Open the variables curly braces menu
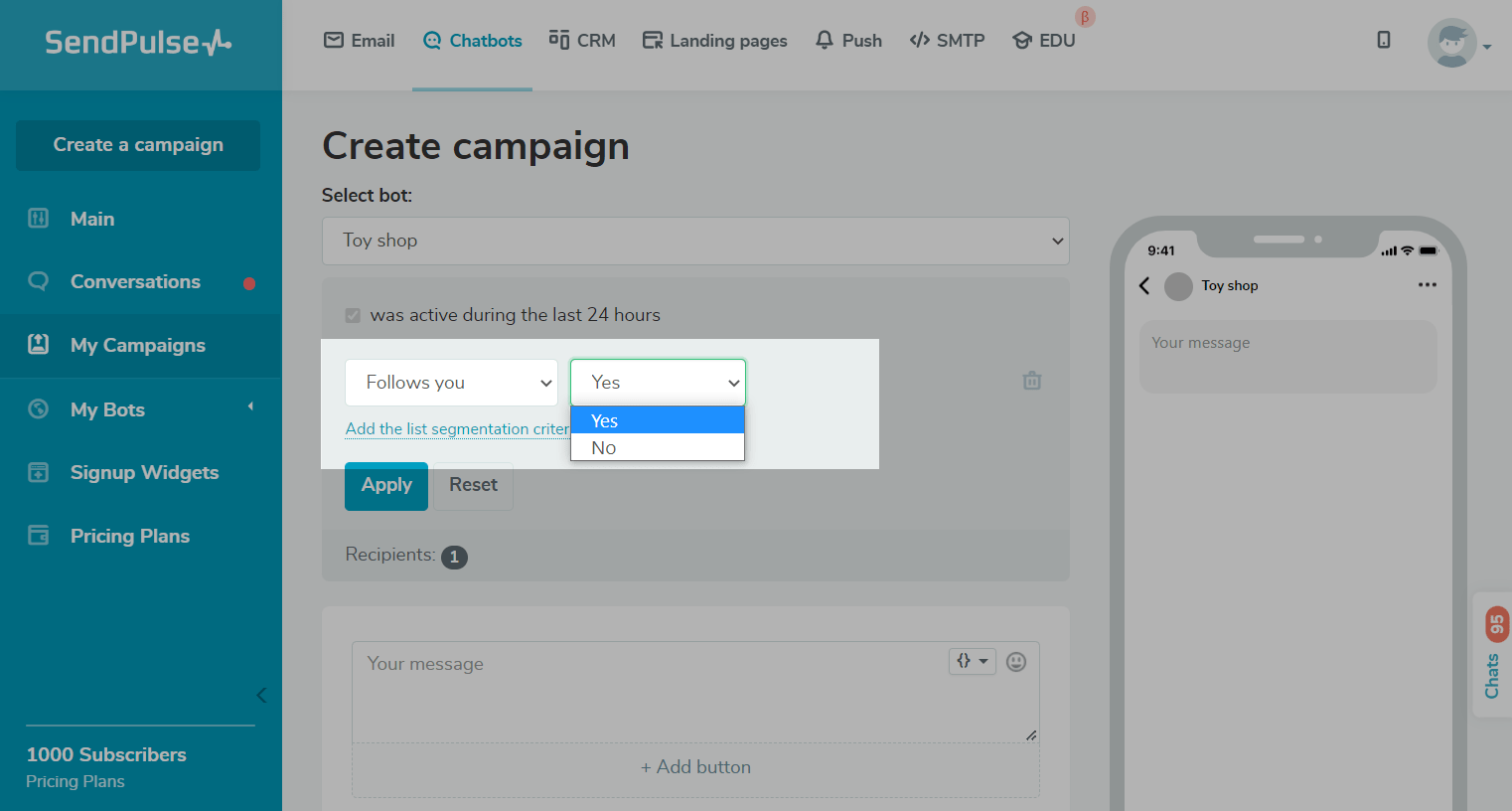Viewport: 1512px width, 811px height. [x=972, y=661]
